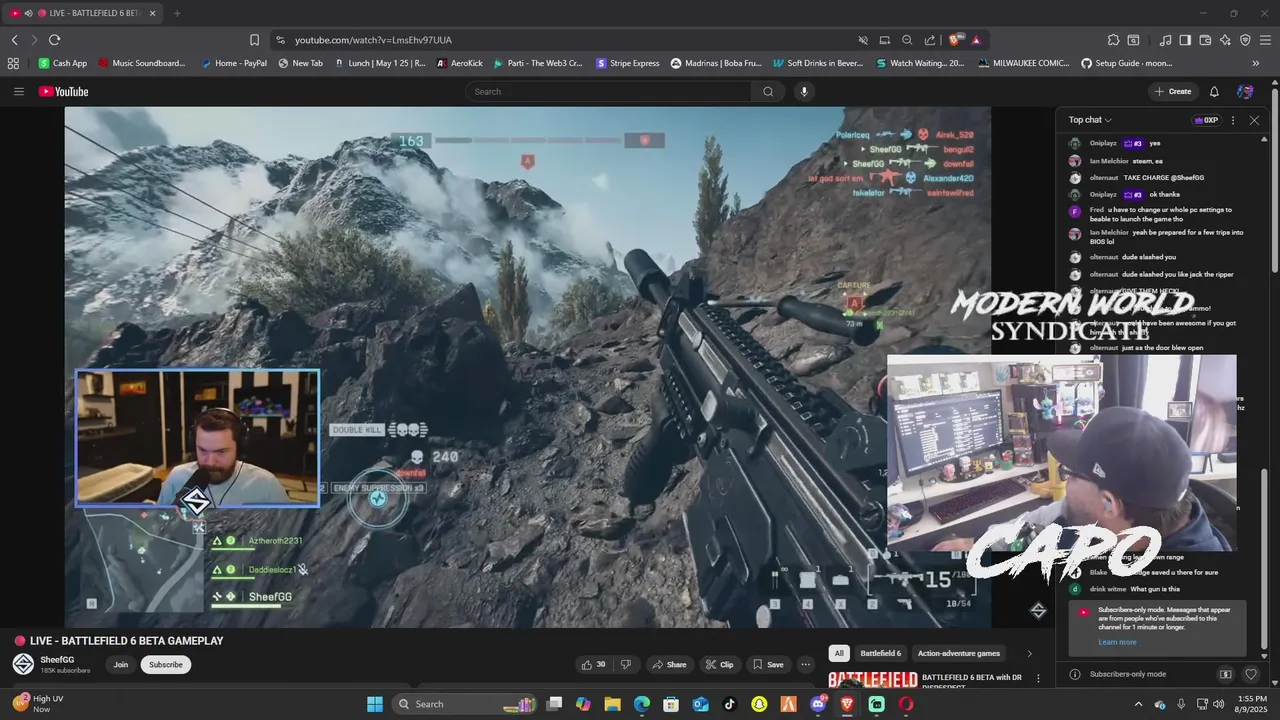The width and height of the screenshot is (1280, 720).
Task: Click the chat info icon beside Subscribers-only mode
Action: point(1075,674)
